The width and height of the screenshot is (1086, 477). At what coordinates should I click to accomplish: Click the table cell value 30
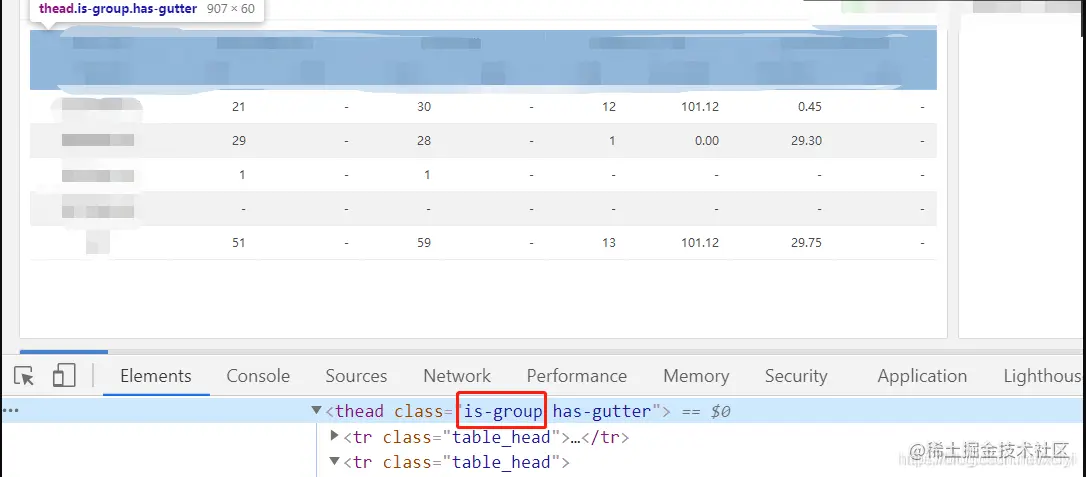(x=424, y=107)
